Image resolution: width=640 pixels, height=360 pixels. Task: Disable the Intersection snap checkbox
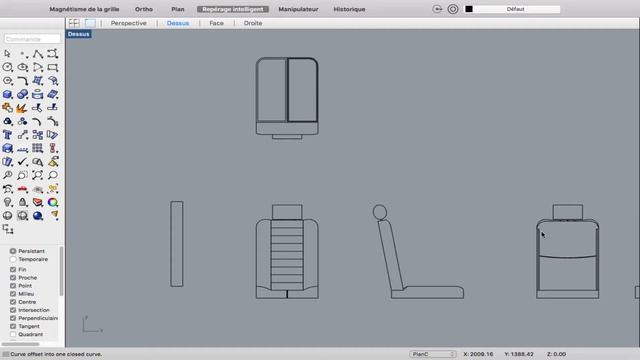(13, 310)
